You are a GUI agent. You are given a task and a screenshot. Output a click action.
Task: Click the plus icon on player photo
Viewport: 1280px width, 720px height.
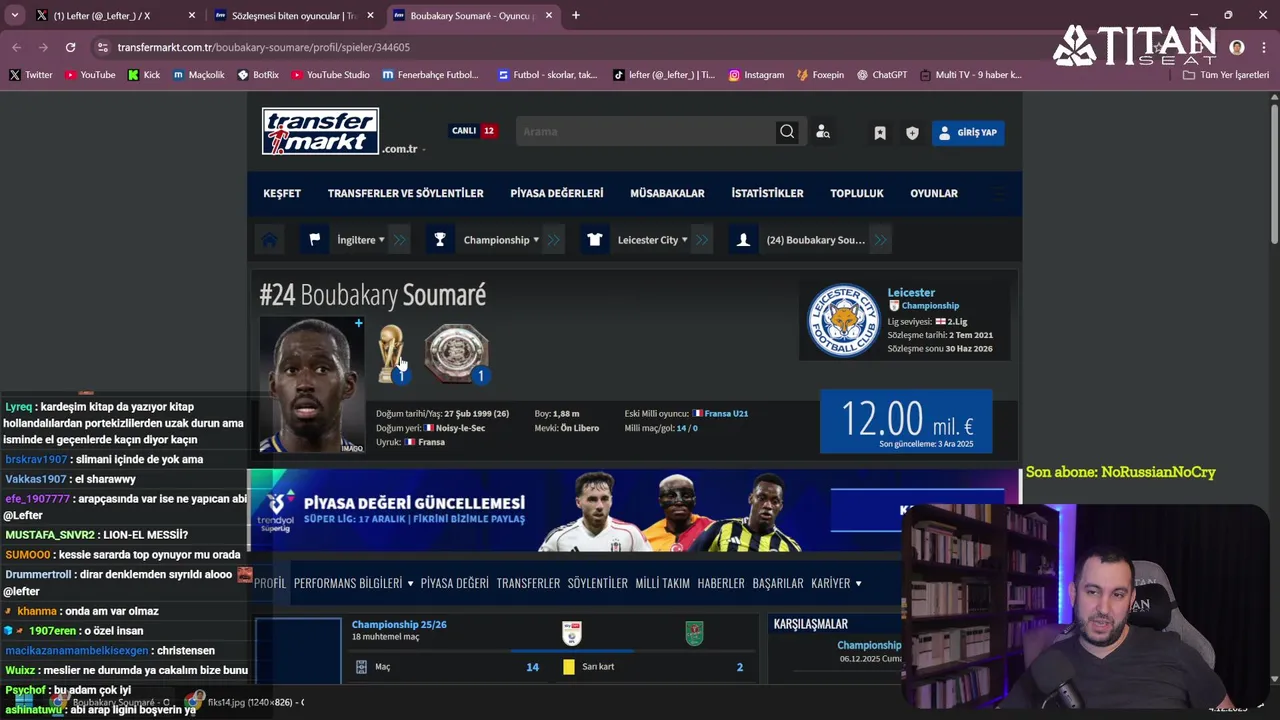click(x=358, y=323)
